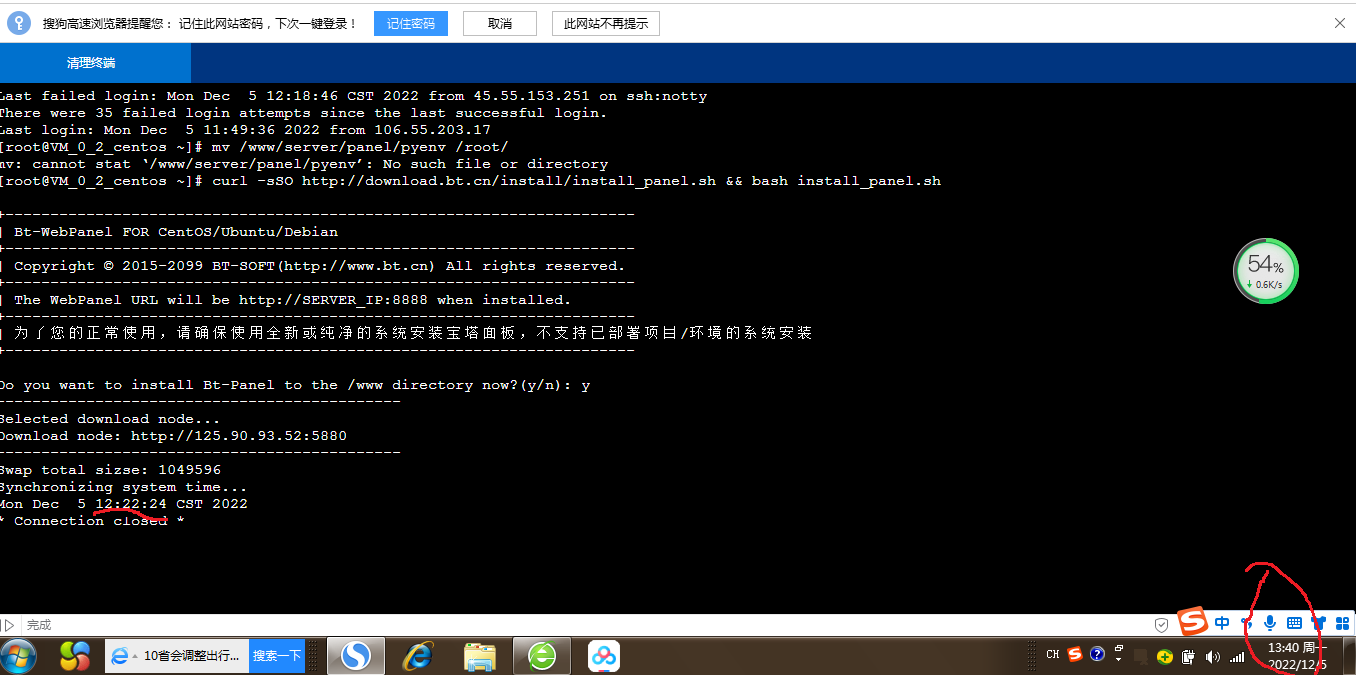This screenshot has width=1356, height=675.
Task: Click the "Connection closed" terminal line
Action: [93, 521]
